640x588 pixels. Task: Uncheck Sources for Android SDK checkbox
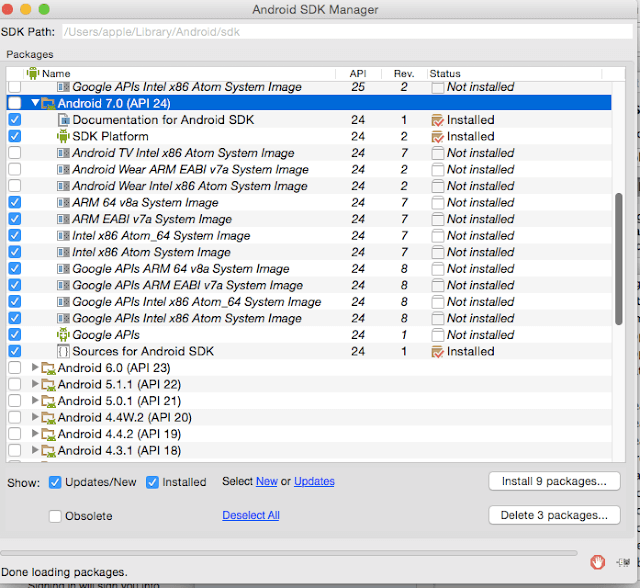pos(15,351)
